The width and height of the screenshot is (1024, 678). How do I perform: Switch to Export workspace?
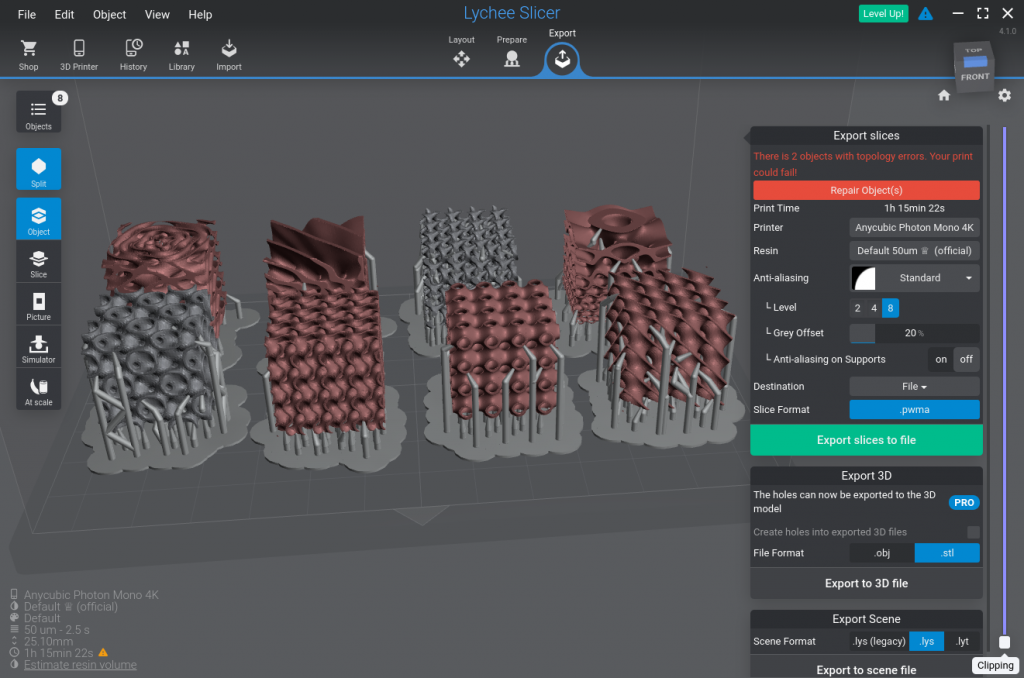point(562,58)
